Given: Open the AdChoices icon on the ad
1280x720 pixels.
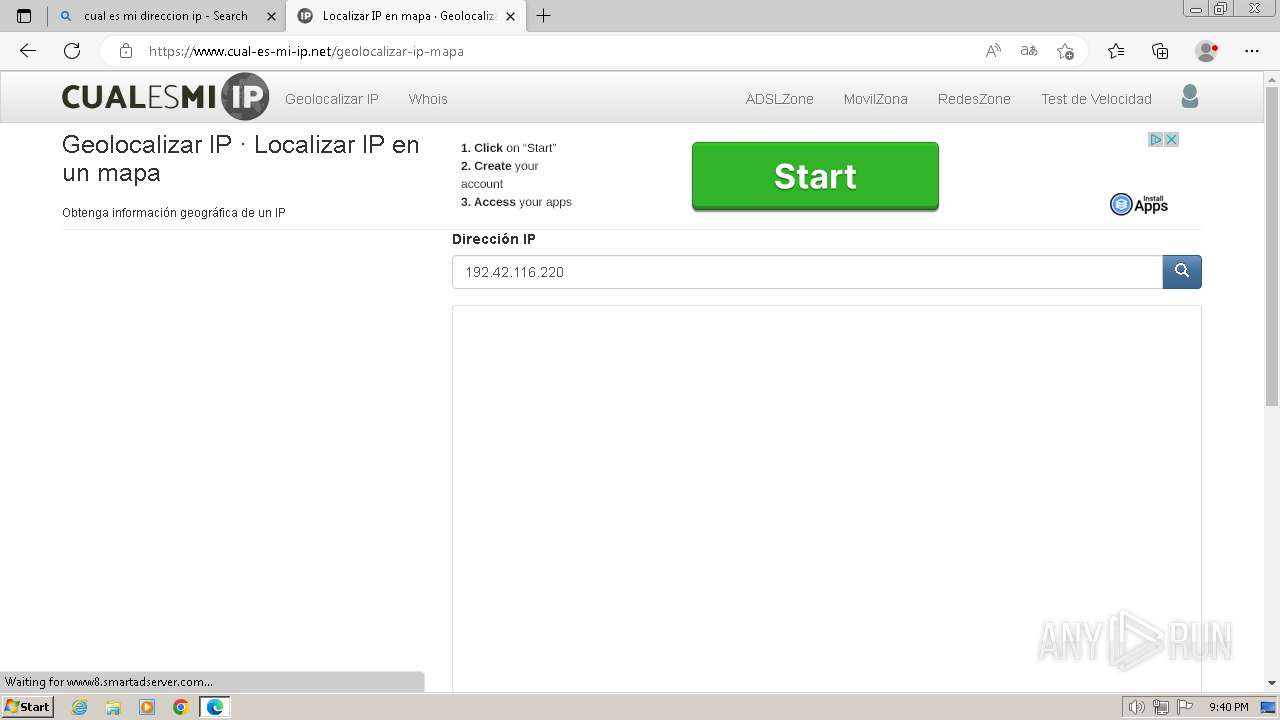Looking at the screenshot, I should (1155, 140).
